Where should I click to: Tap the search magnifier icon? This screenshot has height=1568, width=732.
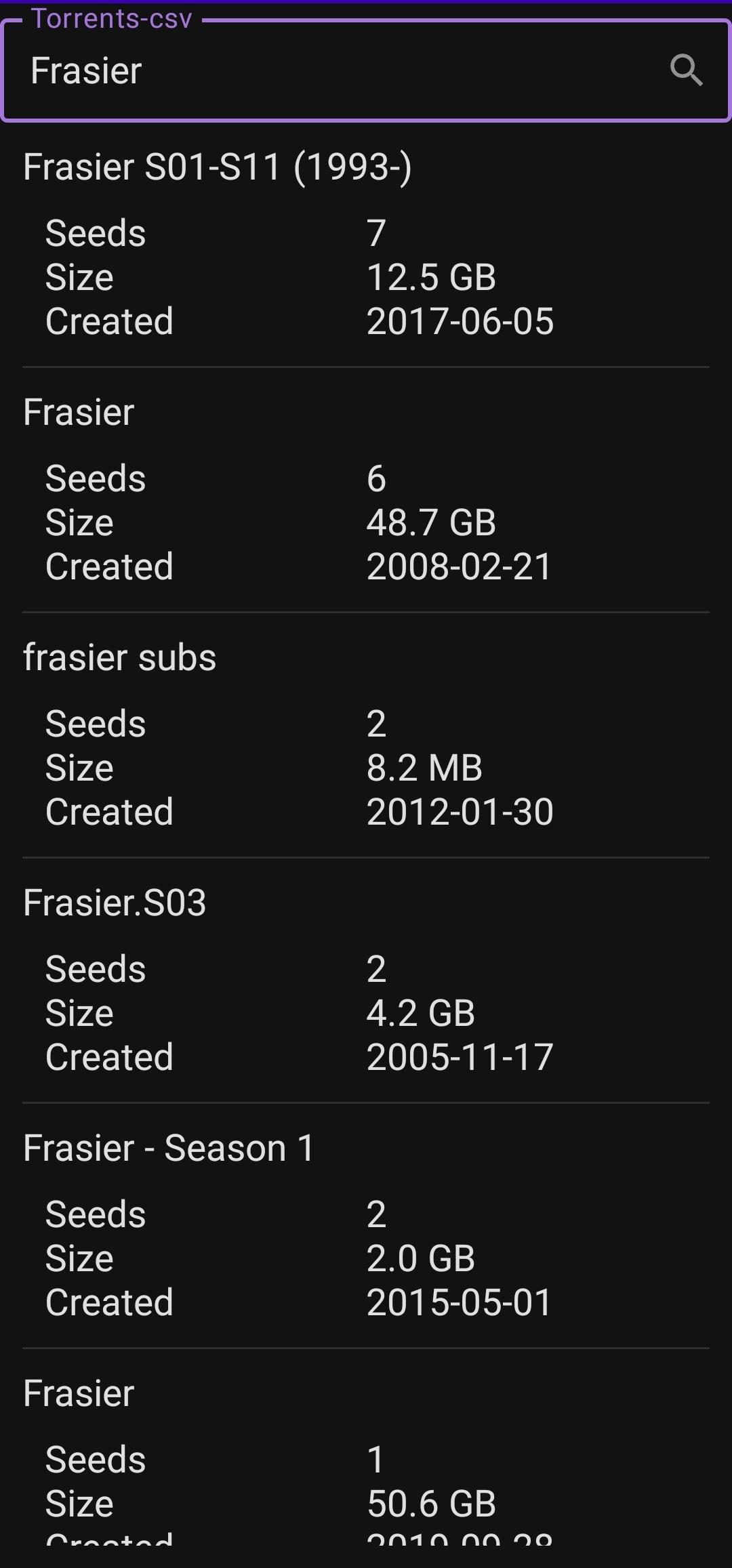point(686,70)
